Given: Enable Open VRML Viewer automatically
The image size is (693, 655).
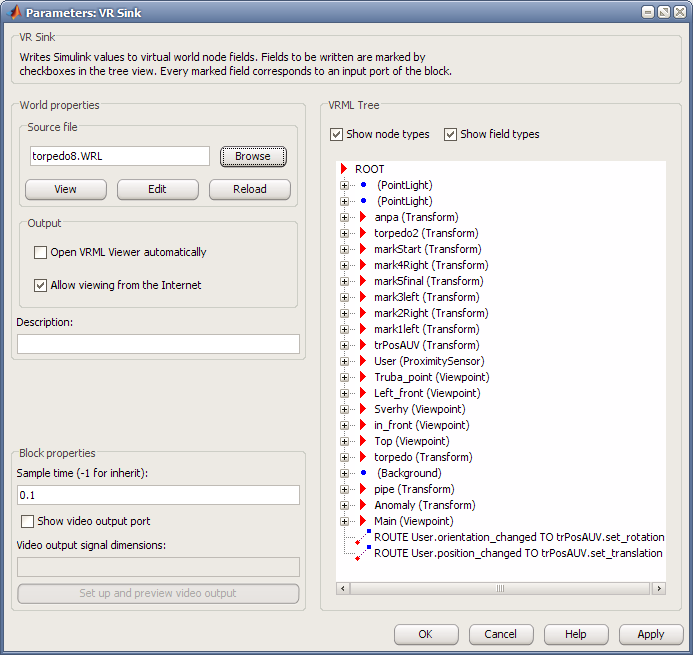Looking at the screenshot, I should 40,252.
